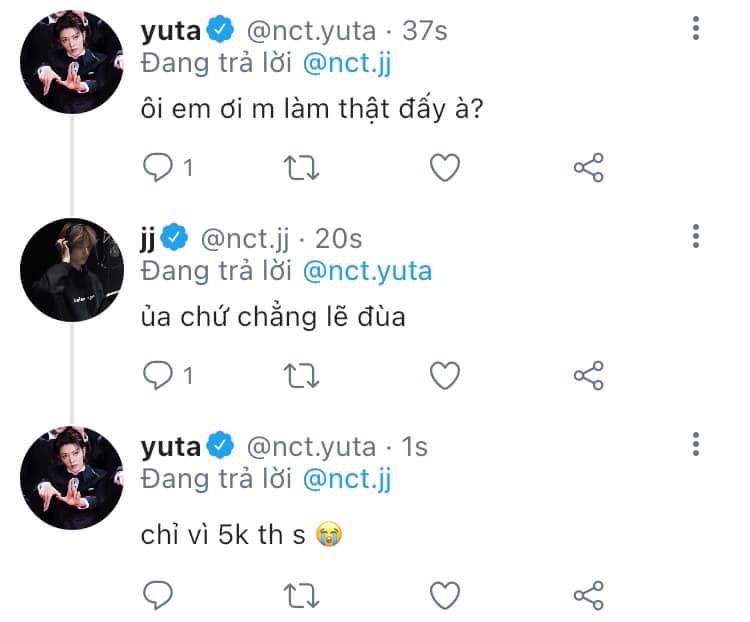
Task: Share yuta's first tweet
Action: [588, 168]
